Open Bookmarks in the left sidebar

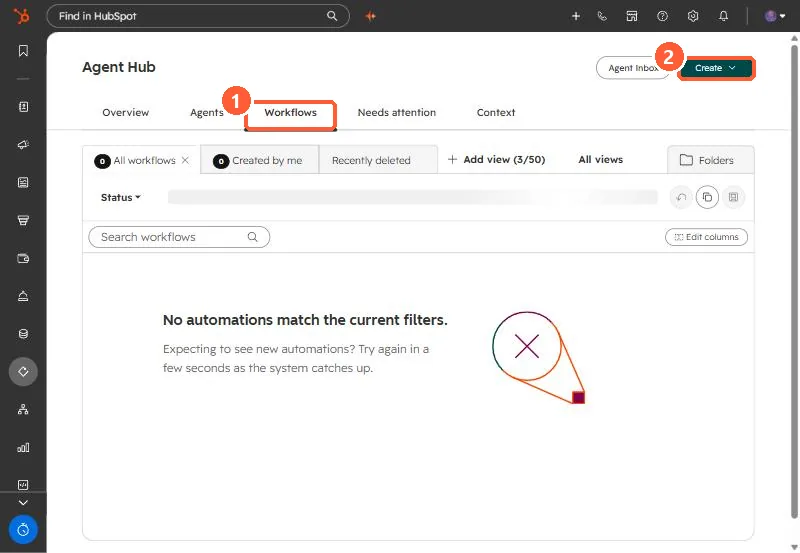point(23,51)
